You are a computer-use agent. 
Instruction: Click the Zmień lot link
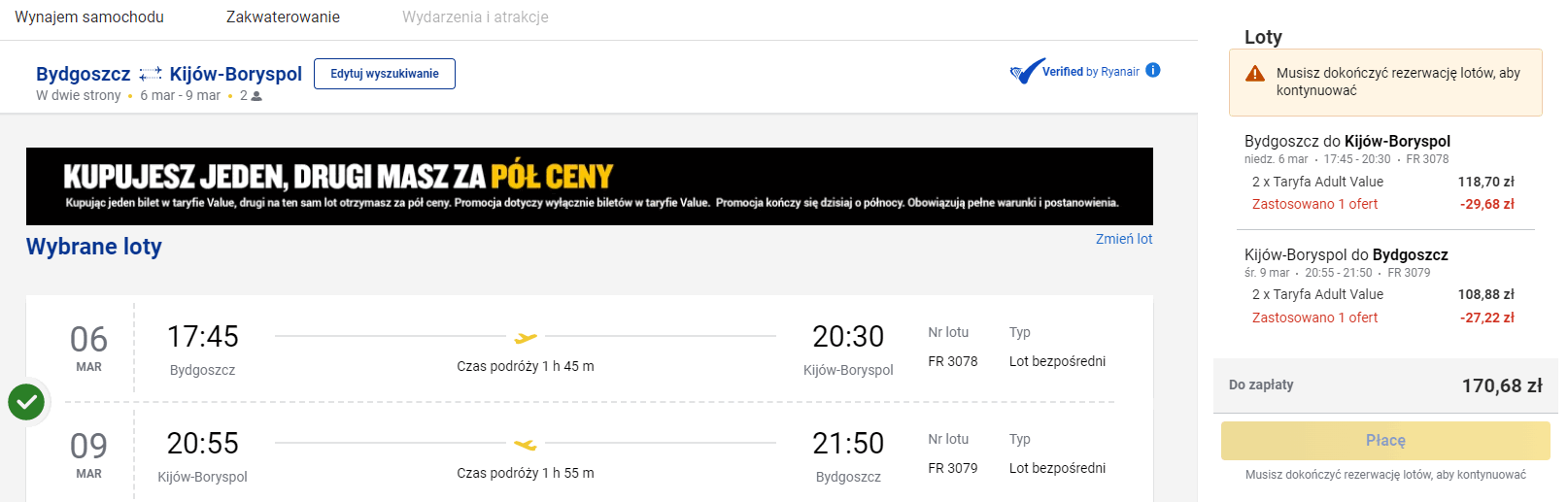point(1123,239)
